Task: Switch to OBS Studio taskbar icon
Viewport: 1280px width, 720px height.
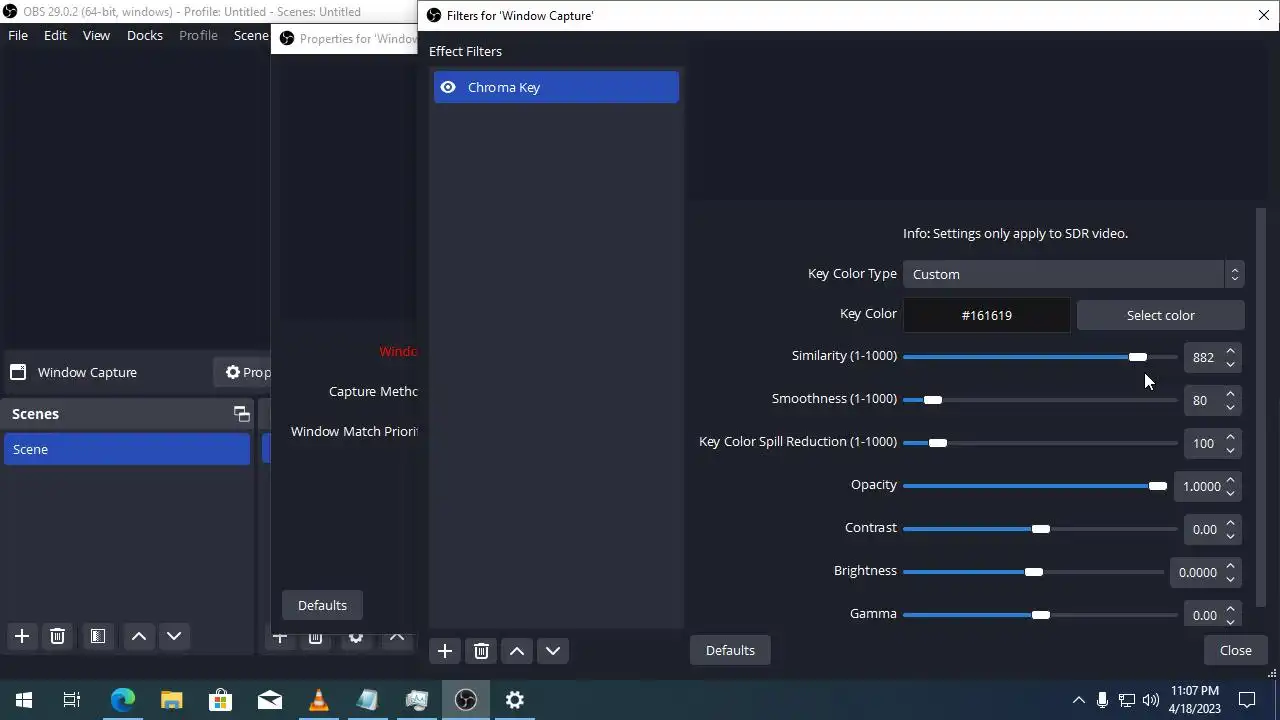Action: (466, 700)
